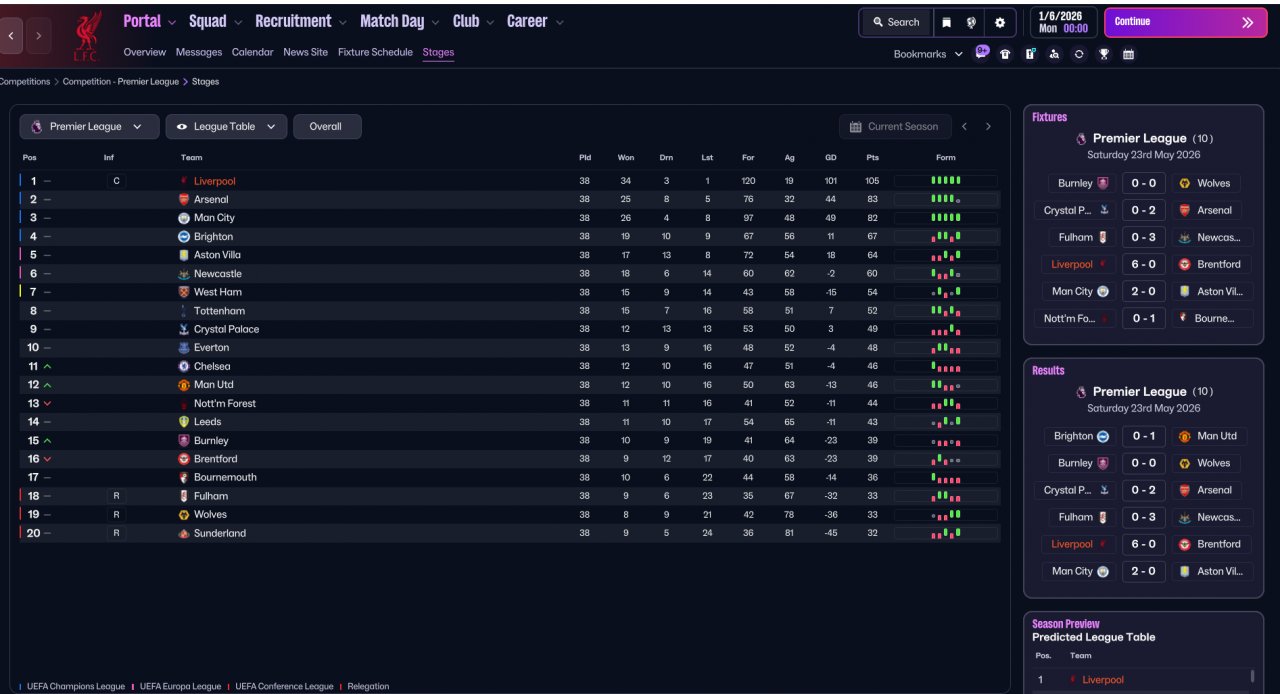Switch to the Fixture Schedule tab

click(x=375, y=52)
